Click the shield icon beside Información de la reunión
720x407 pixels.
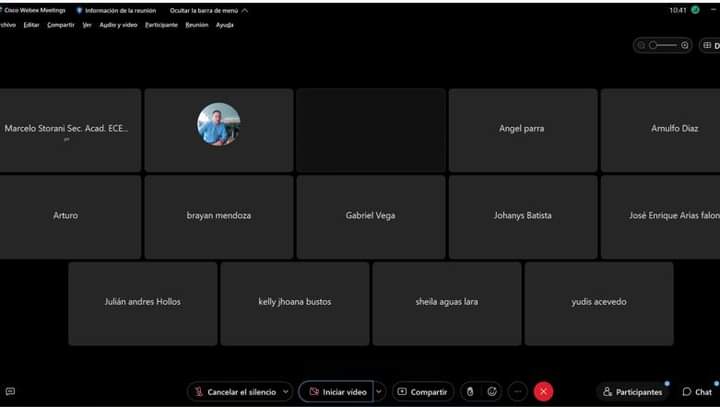79,10
